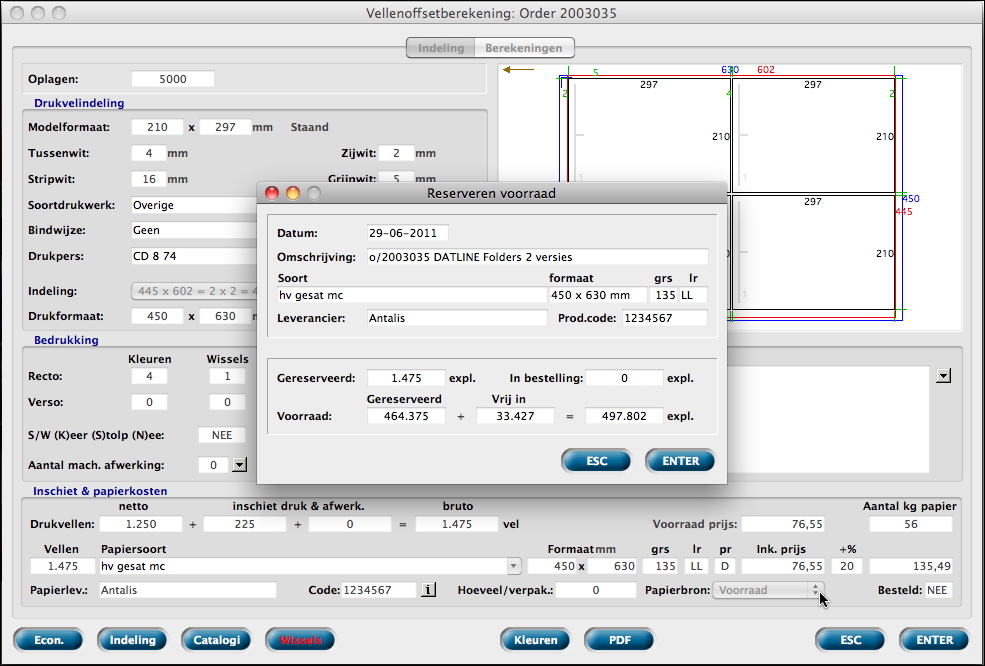985x666 pixels.
Task: Click Drukformaat field 450
Action: click(x=158, y=316)
